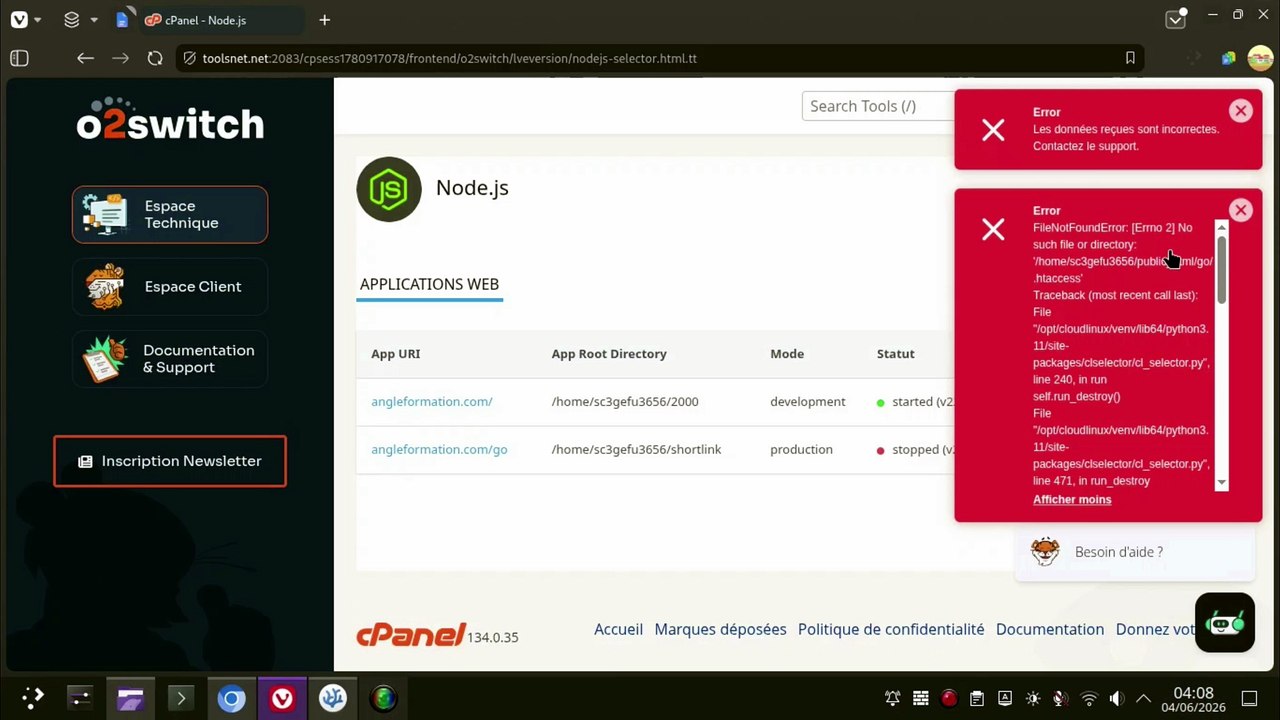Dismiss the FileNotFoundError notification
Screen dimensions: 1280x720
point(1240,210)
